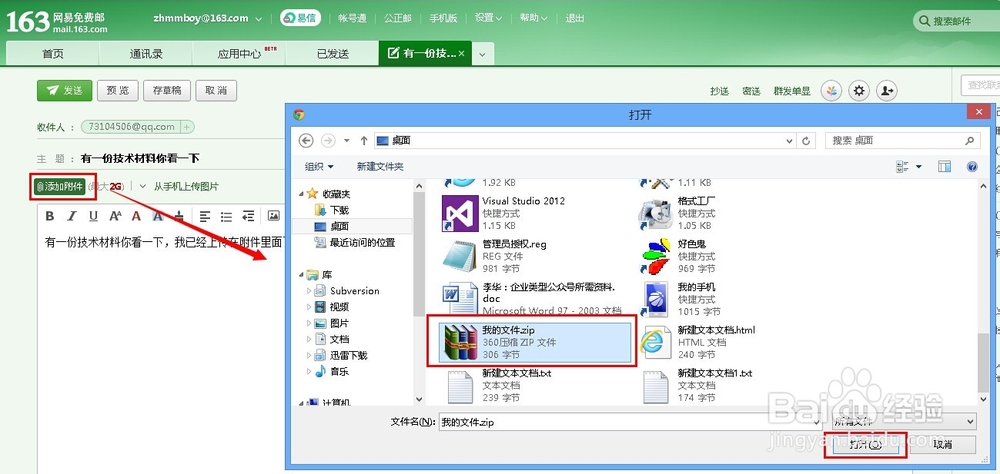
Task: Open the 应用中心 tab
Action: (239, 54)
